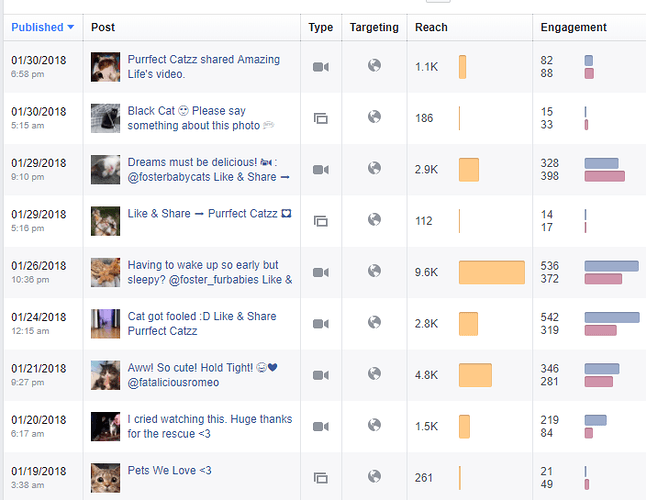Click the Engagement column header
This screenshot has width=646, height=500.
pos(573,27)
